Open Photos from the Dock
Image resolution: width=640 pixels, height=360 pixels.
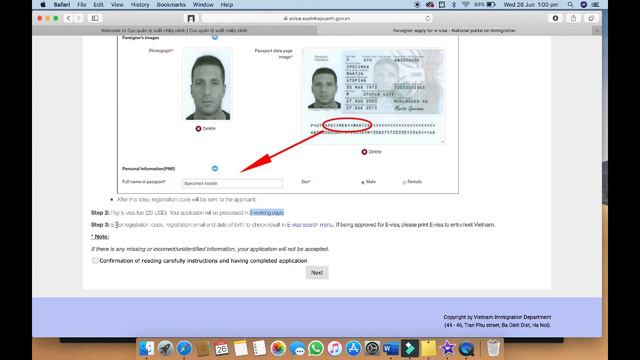[x=278, y=349]
